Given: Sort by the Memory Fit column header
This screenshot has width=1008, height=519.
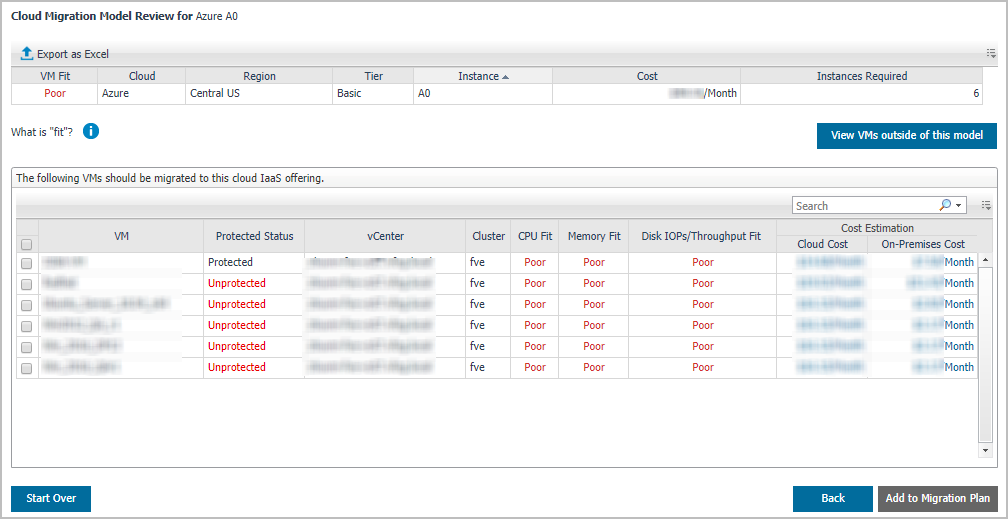Looking at the screenshot, I should point(594,236).
